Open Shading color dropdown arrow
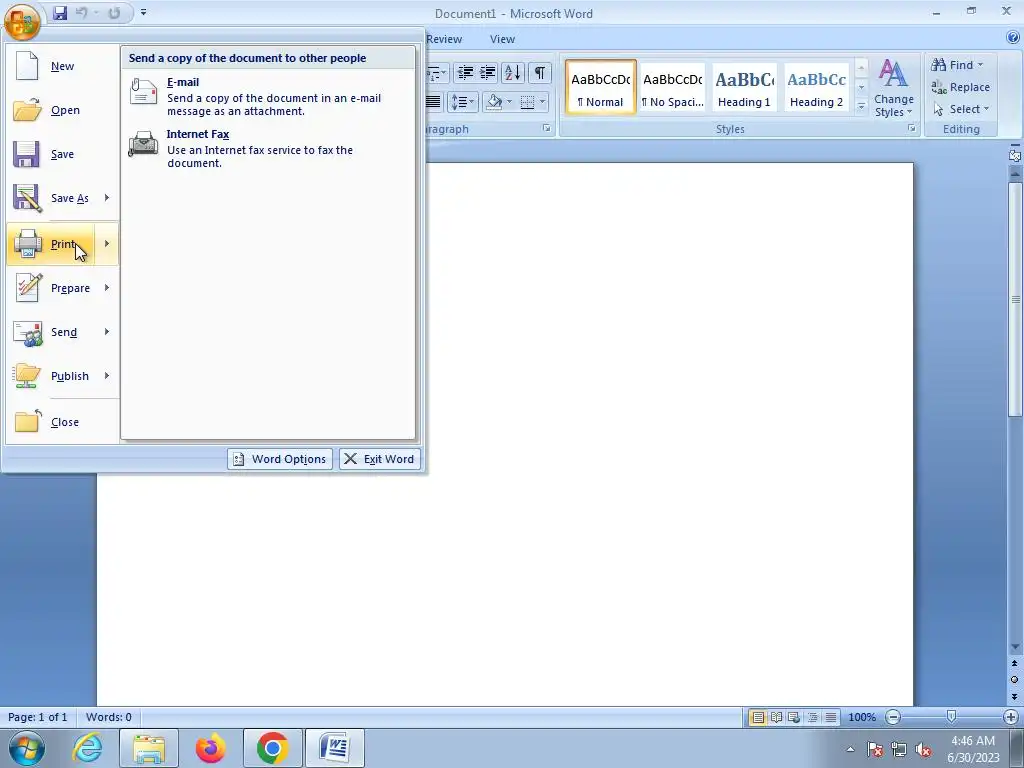 509,102
